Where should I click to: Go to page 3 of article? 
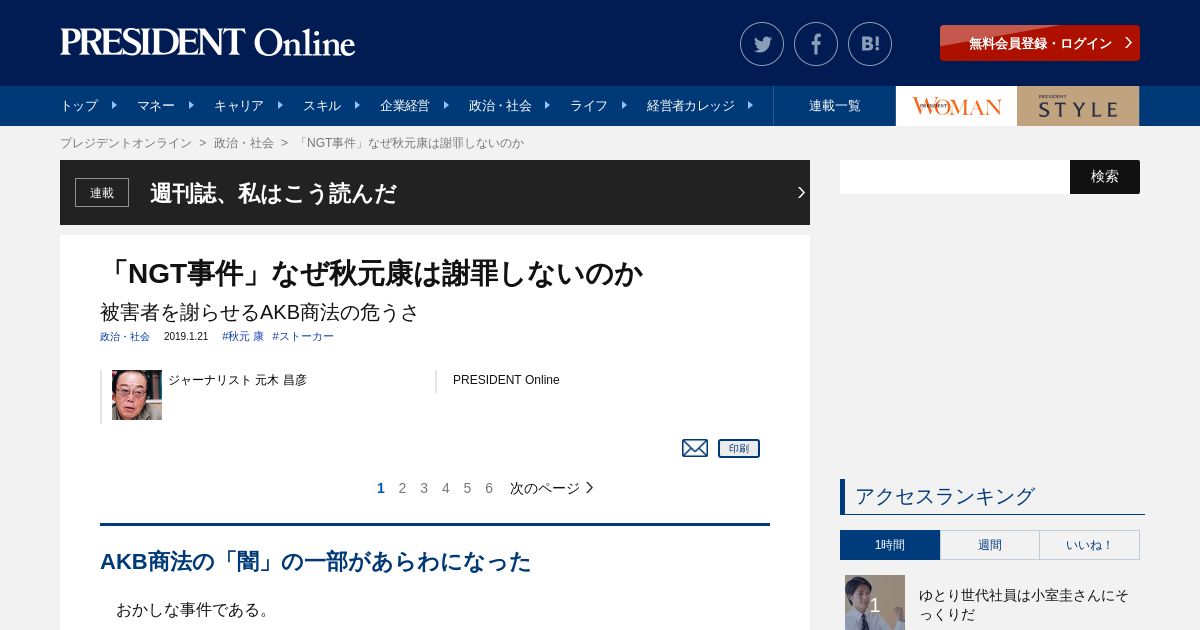(x=424, y=488)
